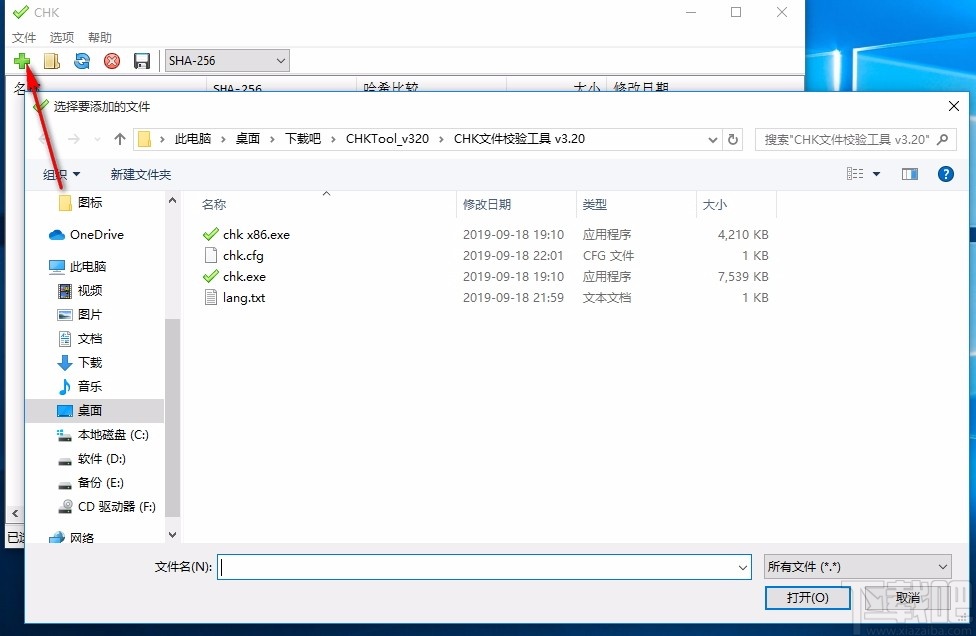Toggle the preview pane icon

click(909, 174)
